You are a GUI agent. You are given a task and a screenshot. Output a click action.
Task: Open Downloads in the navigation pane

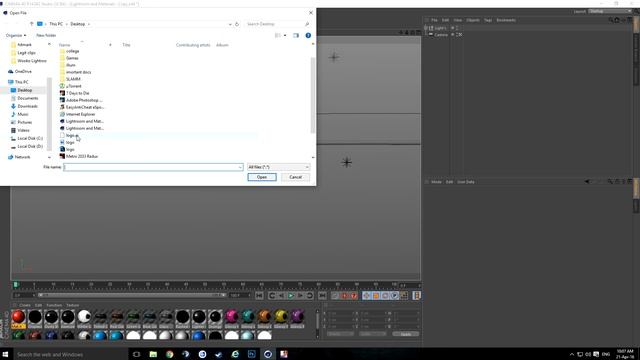point(27,106)
